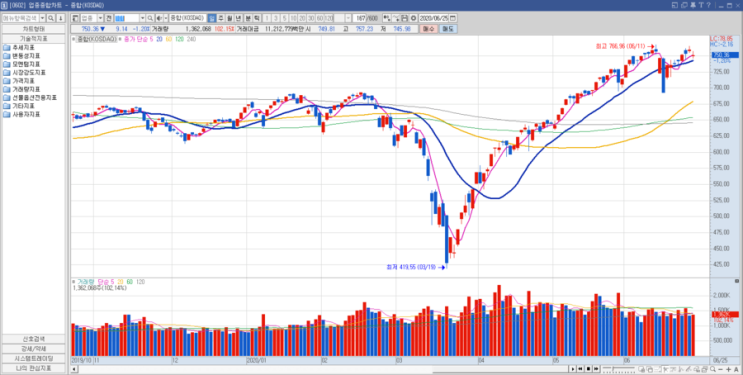Click the rewind button in bottom controls
The height and width of the screenshot is (375, 743).
tap(580, 369)
